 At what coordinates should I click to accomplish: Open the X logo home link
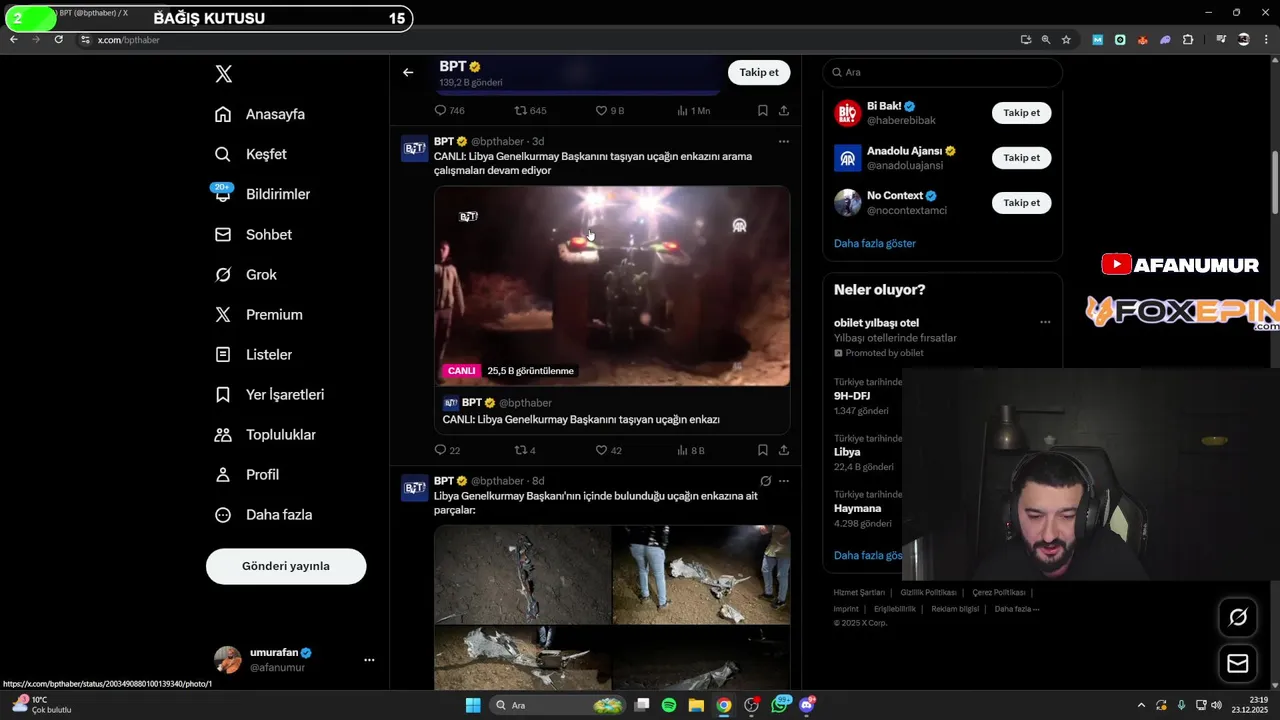[x=224, y=74]
